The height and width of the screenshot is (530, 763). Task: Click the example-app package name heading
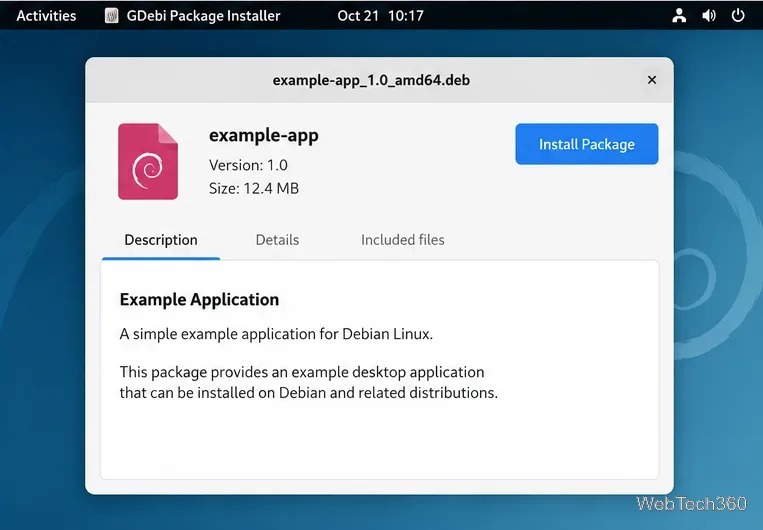click(264, 135)
